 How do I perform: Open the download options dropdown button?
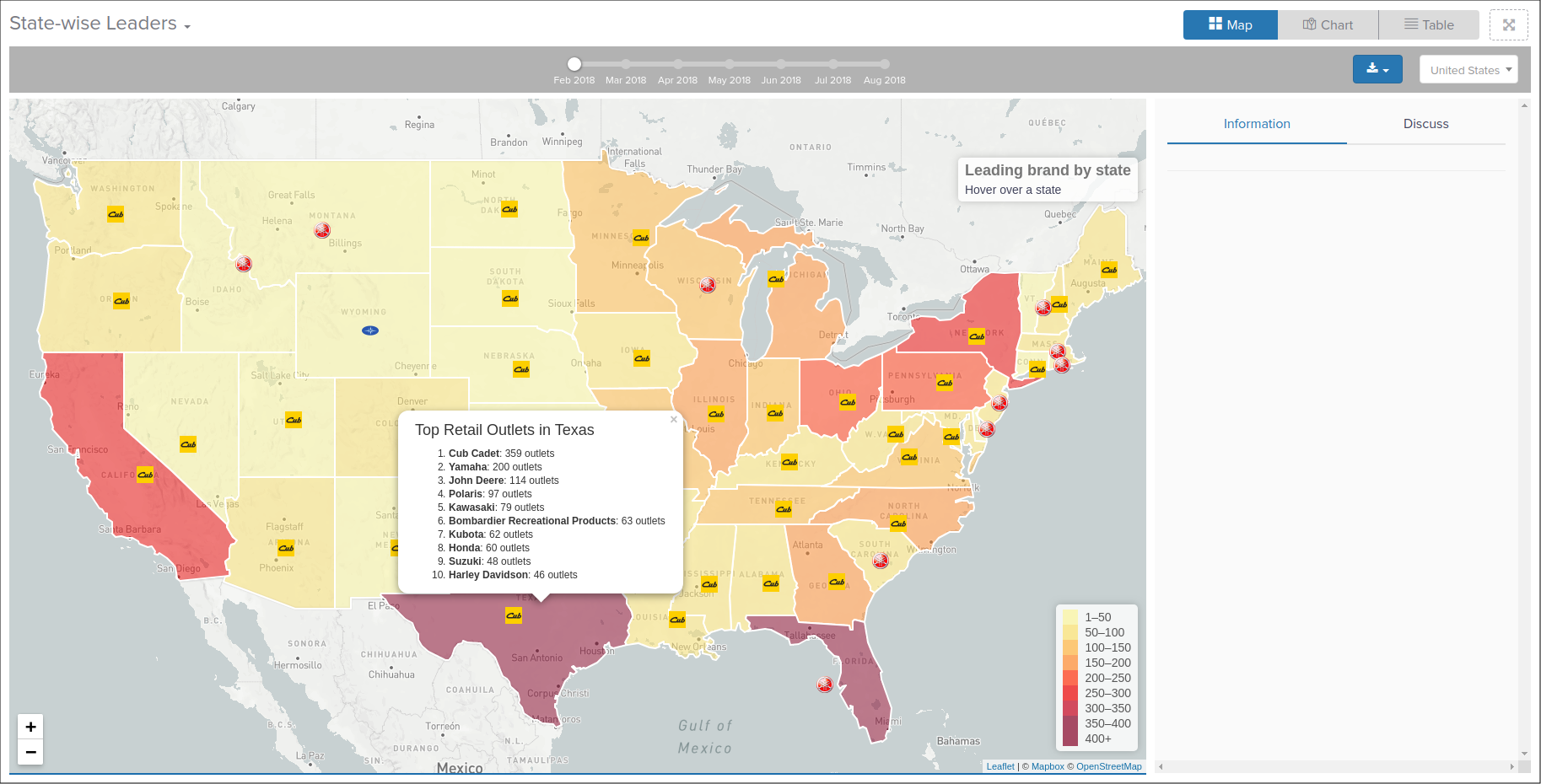coord(1377,69)
